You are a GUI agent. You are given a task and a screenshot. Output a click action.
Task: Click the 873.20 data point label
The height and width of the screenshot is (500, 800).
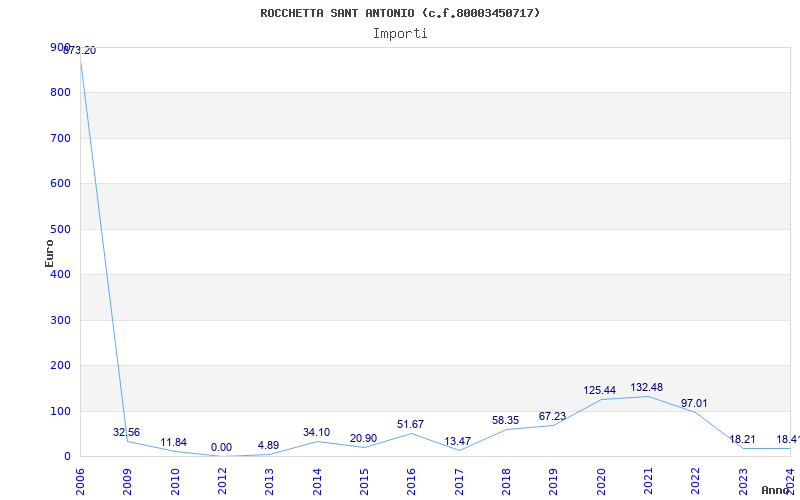coord(80,51)
